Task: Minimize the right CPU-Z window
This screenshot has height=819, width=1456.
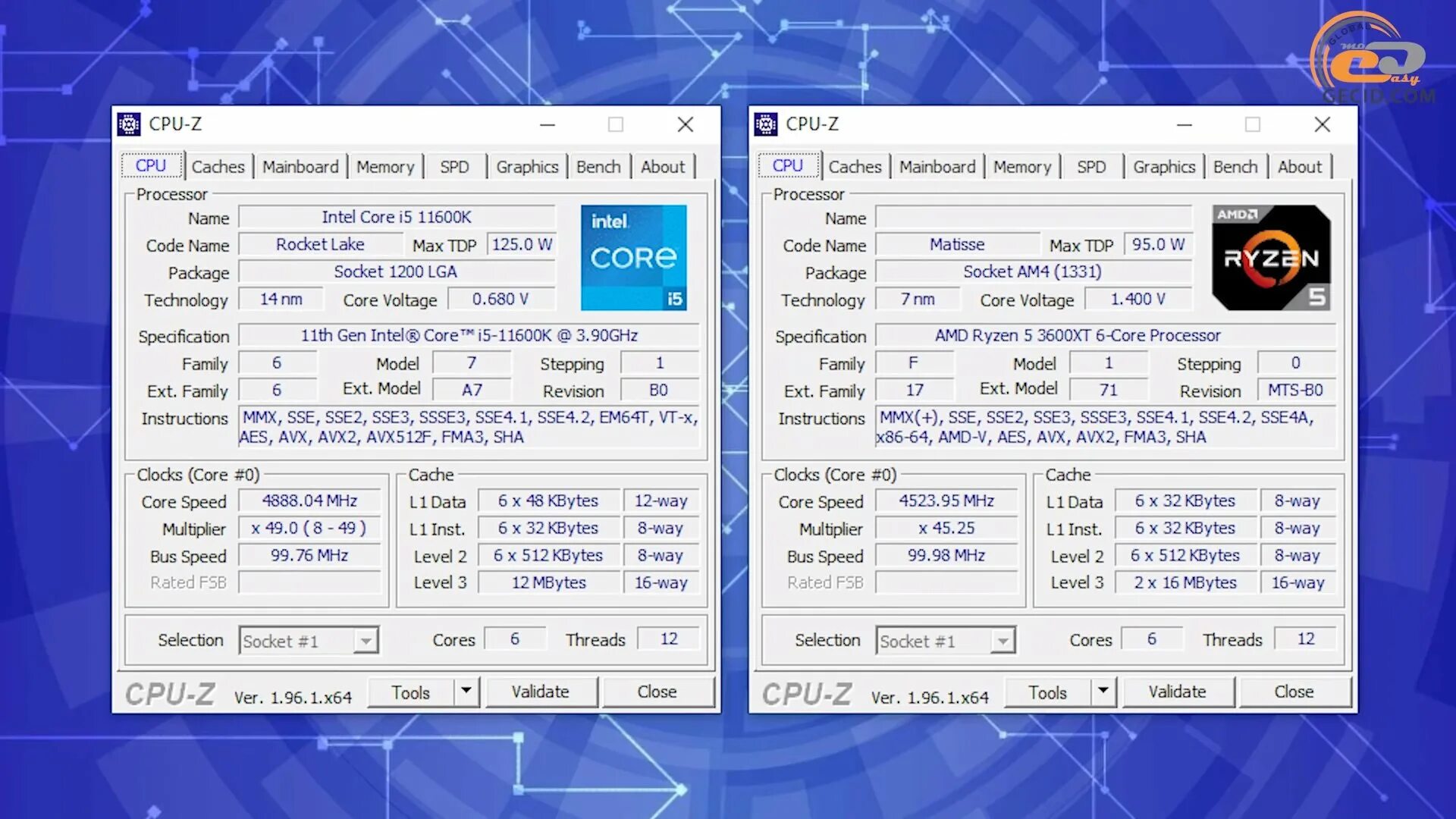Action: [1185, 124]
